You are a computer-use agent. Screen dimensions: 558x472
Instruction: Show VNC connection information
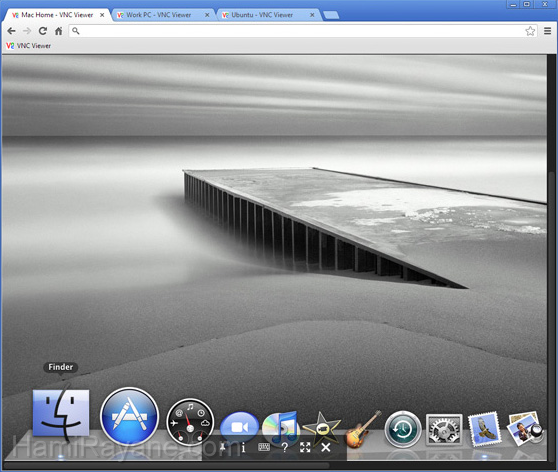tap(243, 447)
